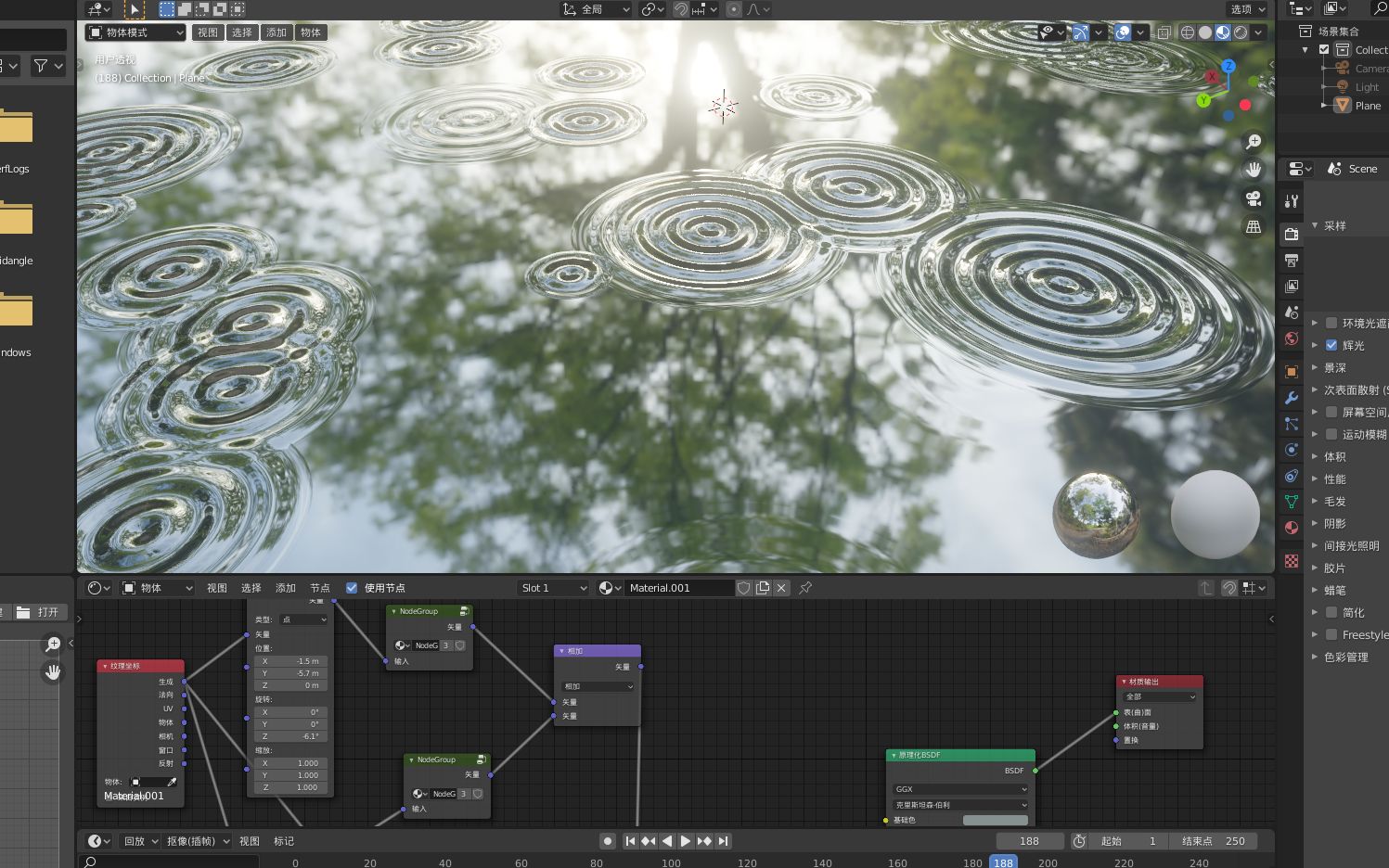Play the animation forward
This screenshot has height=868, width=1389.
pos(686,841)
